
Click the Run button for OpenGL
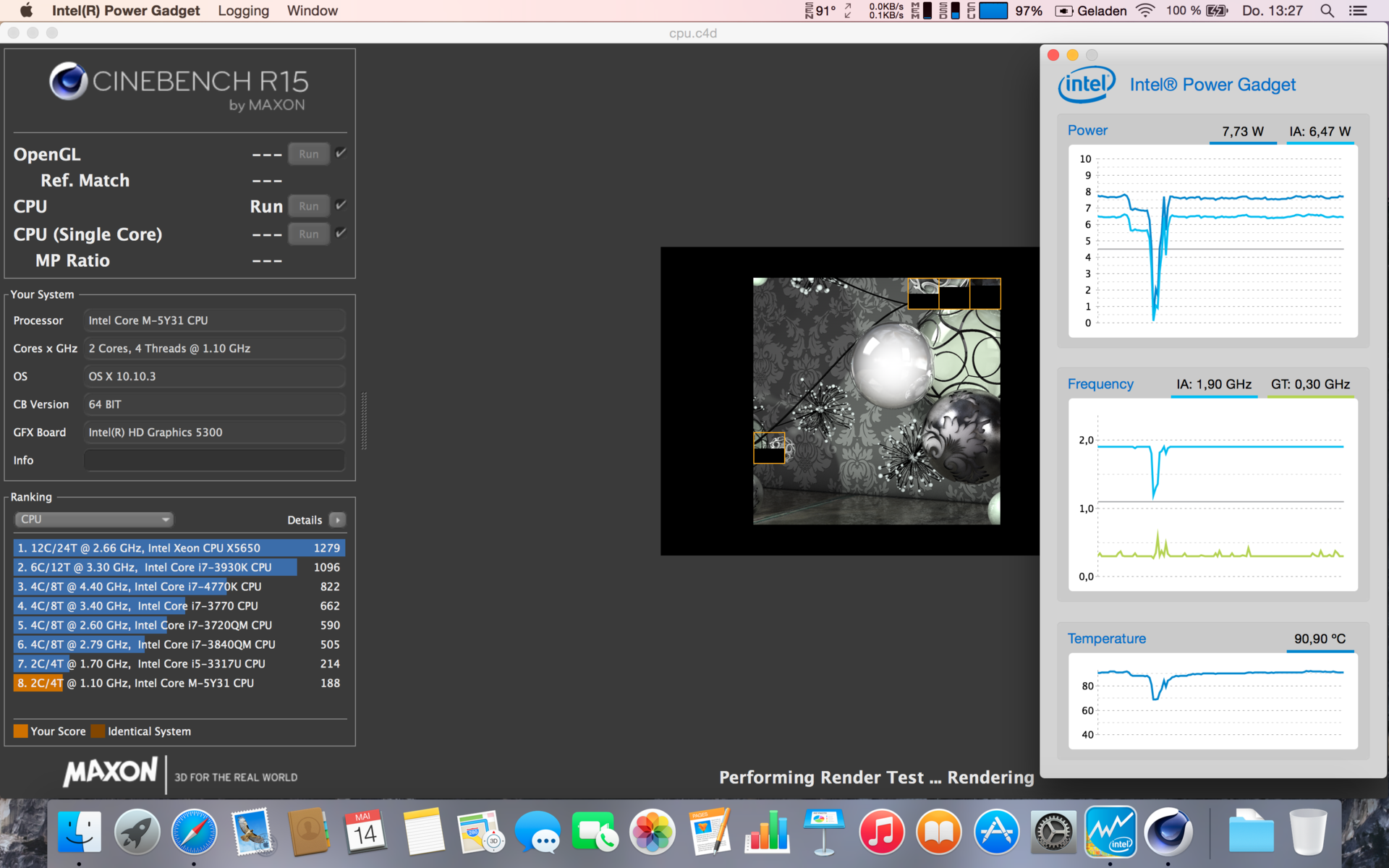coord(308,154)
